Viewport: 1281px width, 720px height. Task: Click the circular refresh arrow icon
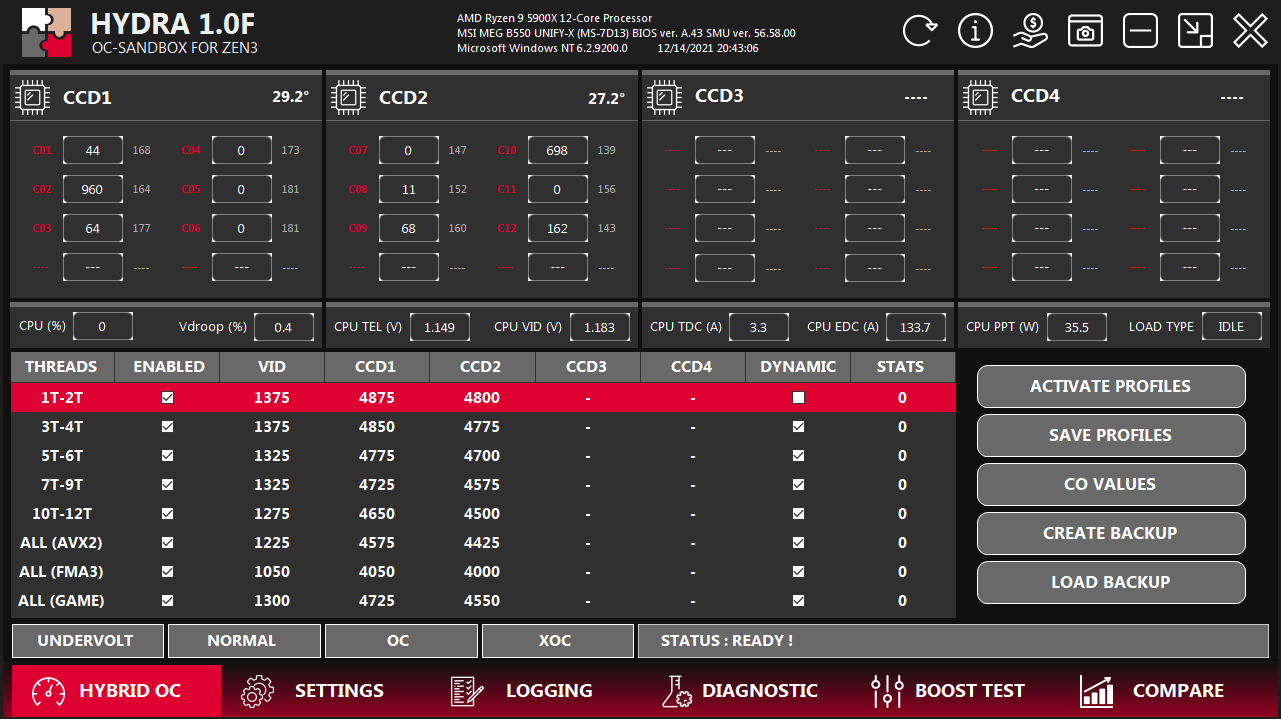coord(920,31)
